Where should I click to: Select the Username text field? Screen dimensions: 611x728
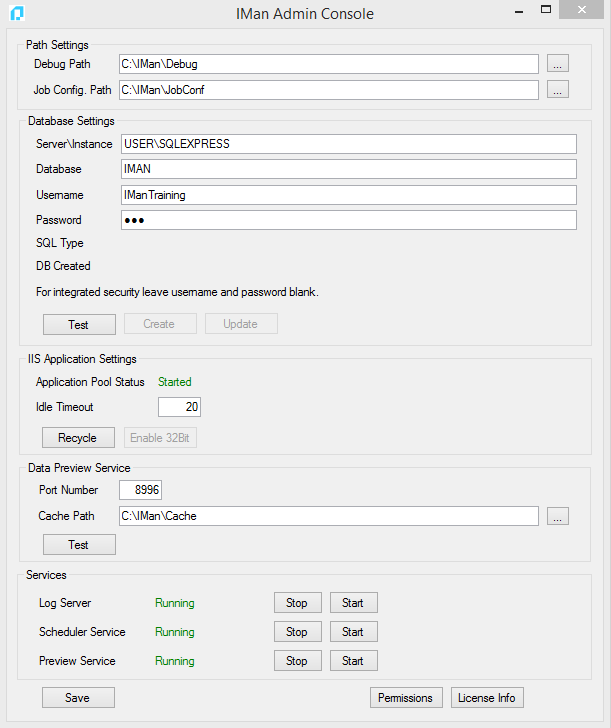click(348, 195)
